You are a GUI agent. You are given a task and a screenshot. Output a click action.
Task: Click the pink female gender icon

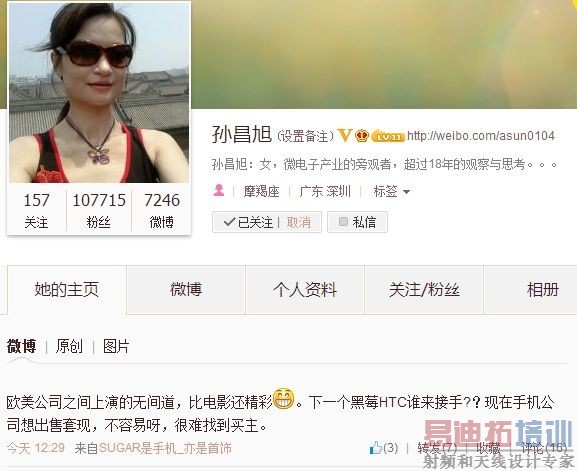(x=219, y=191)
